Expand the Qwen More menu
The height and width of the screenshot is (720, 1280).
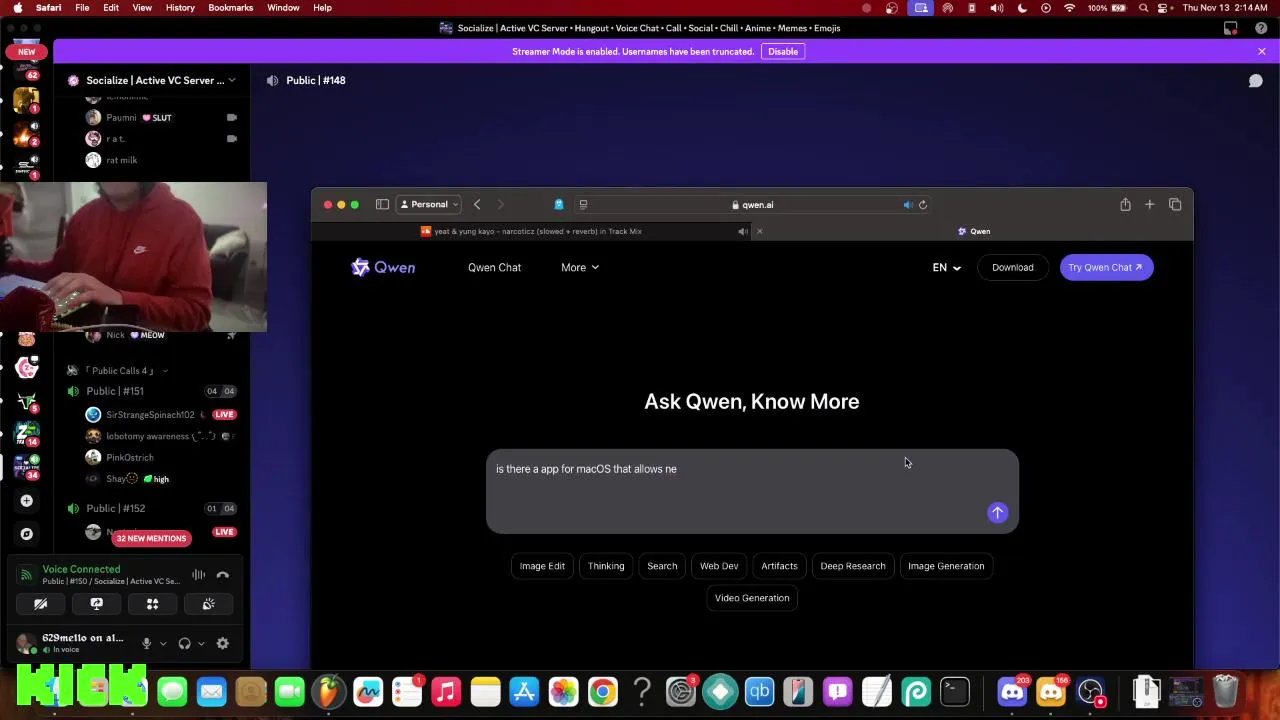(580, 267)
